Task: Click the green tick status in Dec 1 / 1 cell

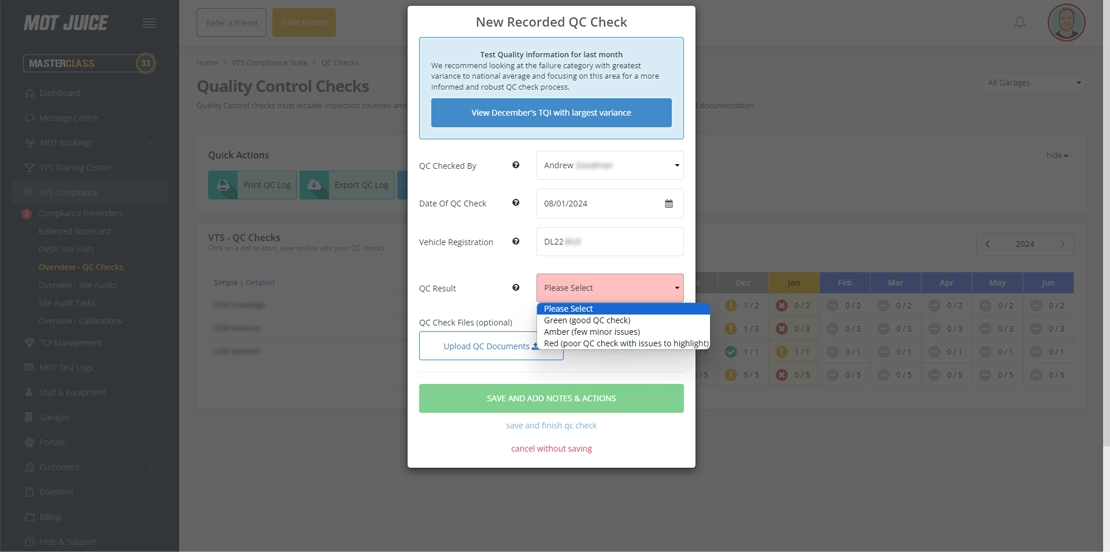Action: (x=731, y=352)
